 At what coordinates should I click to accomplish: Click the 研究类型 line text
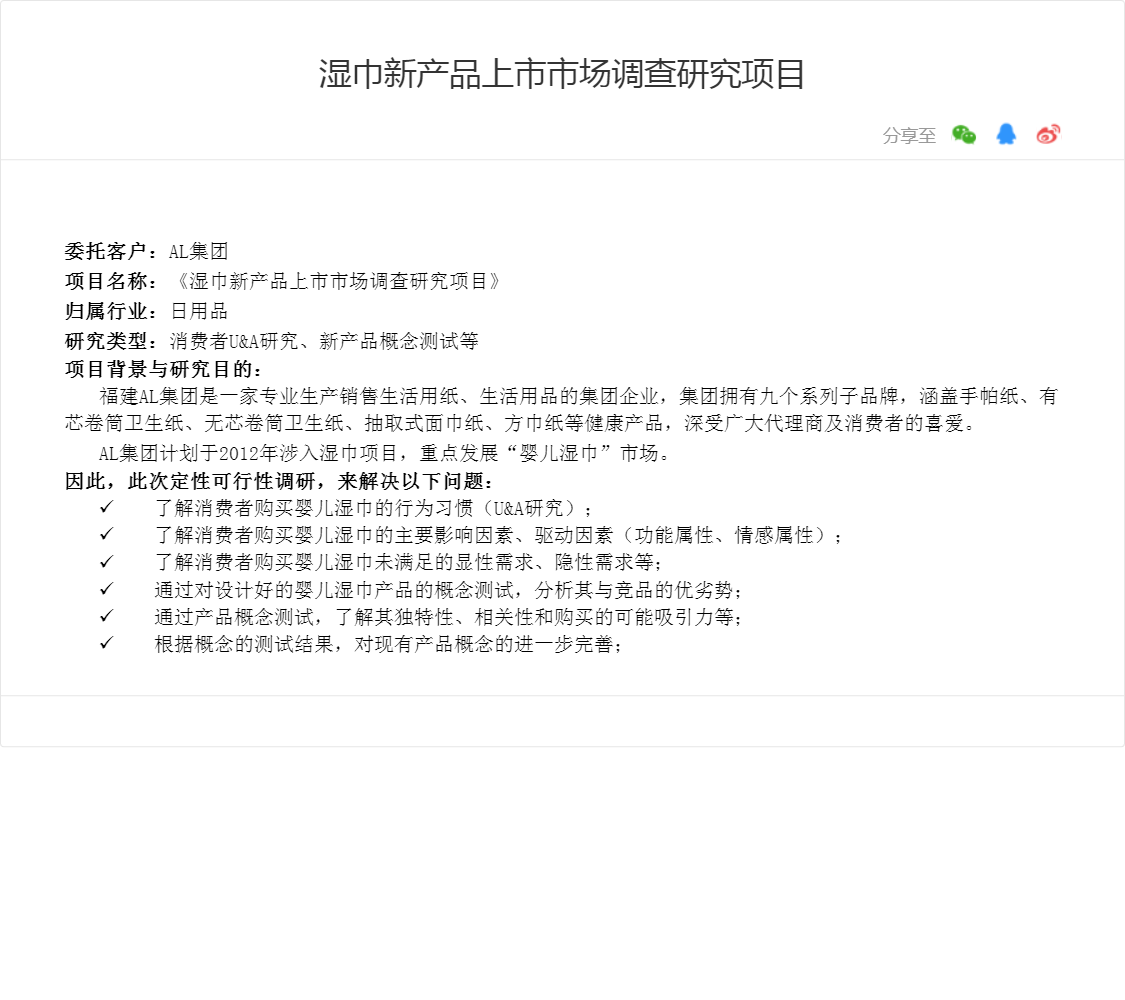coord(272,341)
